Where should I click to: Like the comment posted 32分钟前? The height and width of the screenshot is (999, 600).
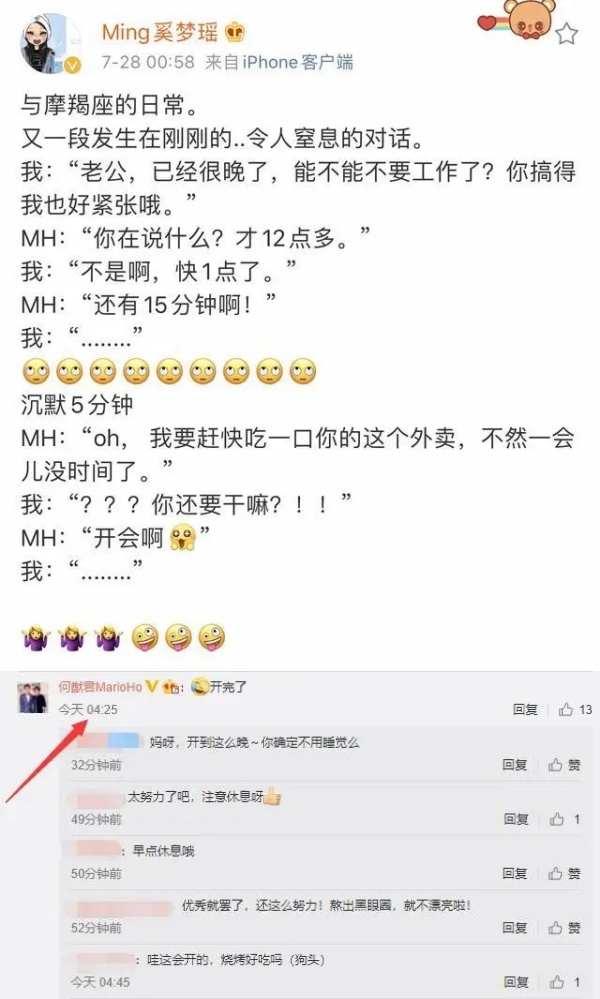(x=564, y=765)
